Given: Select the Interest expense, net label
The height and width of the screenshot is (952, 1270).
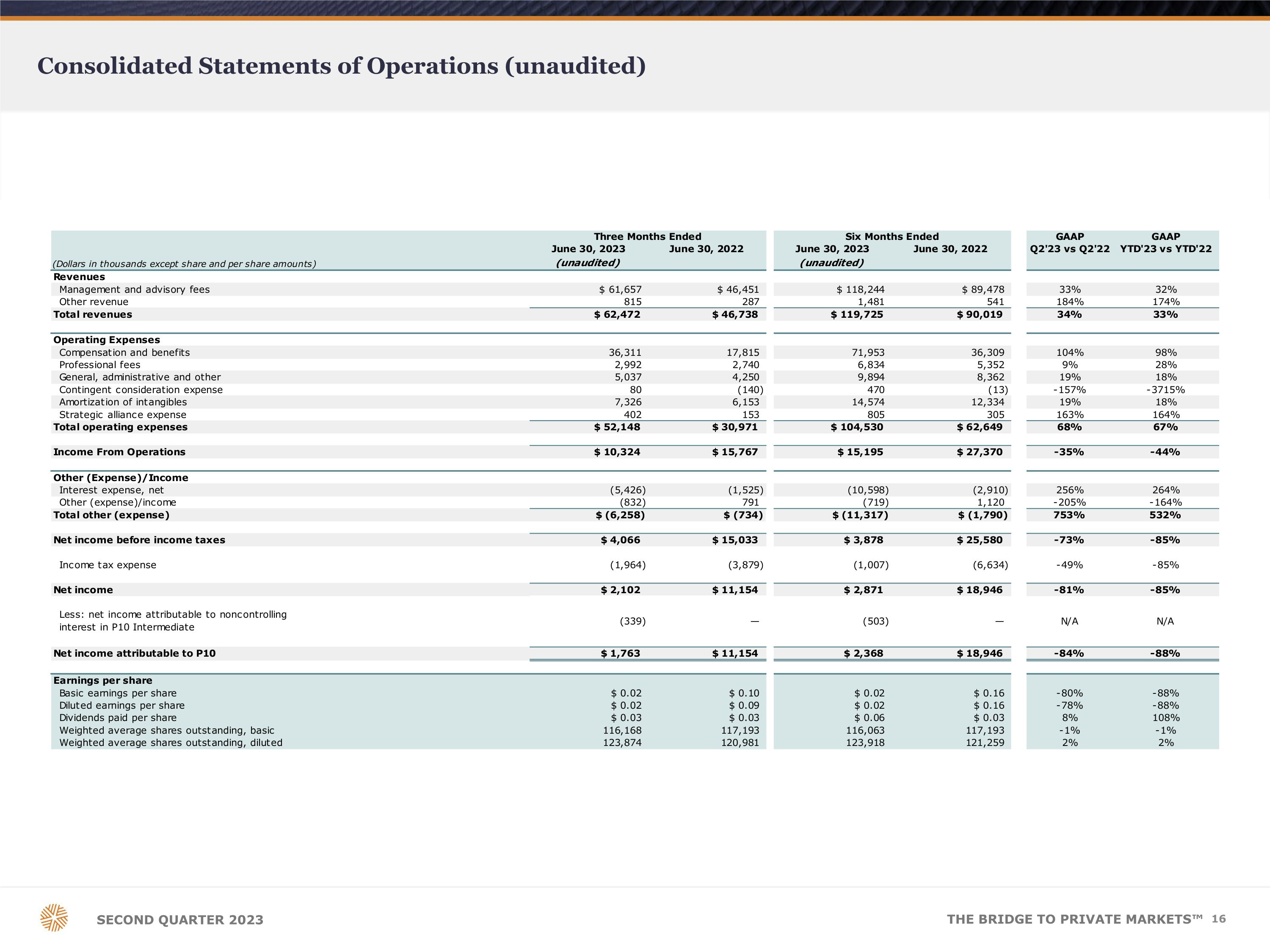Looking at the screenshot, I should point(111,490).
